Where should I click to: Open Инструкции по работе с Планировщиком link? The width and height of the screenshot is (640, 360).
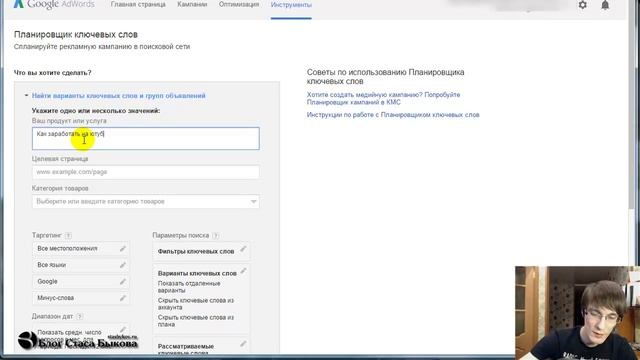pyautogui.click(x=393, y=115)
